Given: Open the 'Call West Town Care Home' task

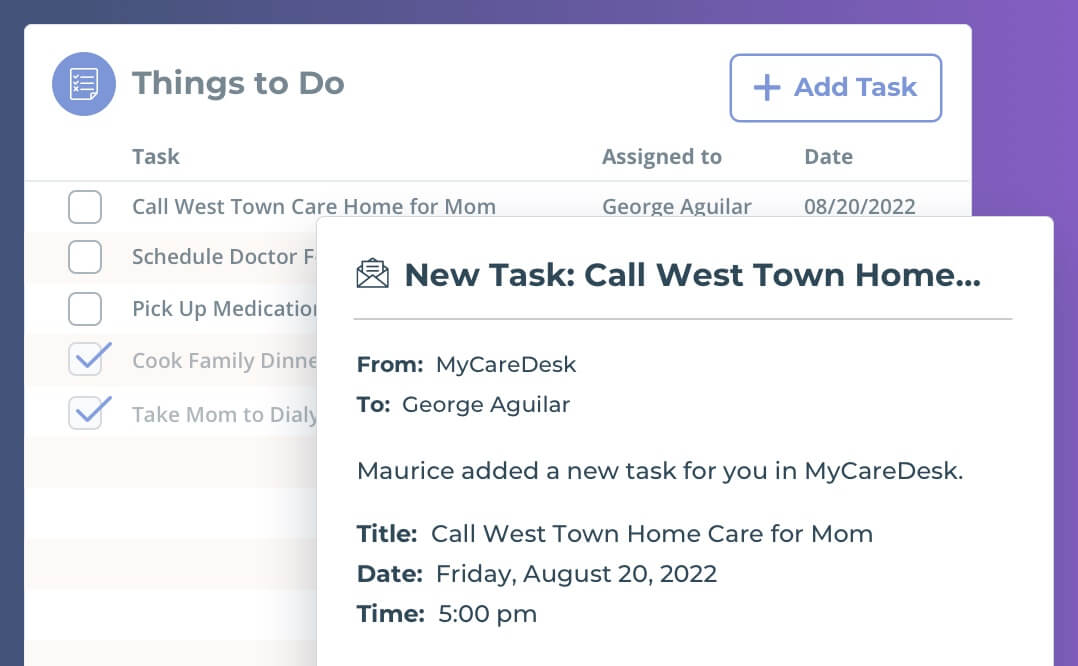Looking at the screenshot, I should click(314, 206).
